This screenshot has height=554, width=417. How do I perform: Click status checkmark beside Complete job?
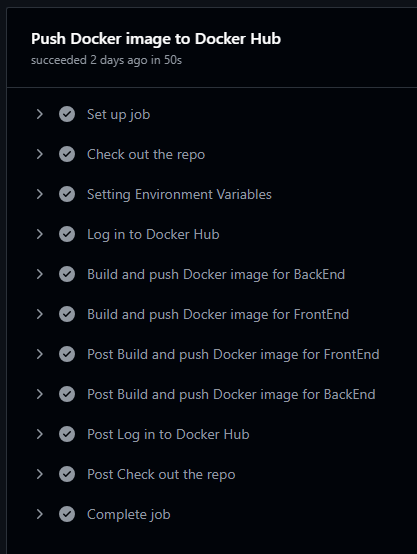click(x=67, y=514)
